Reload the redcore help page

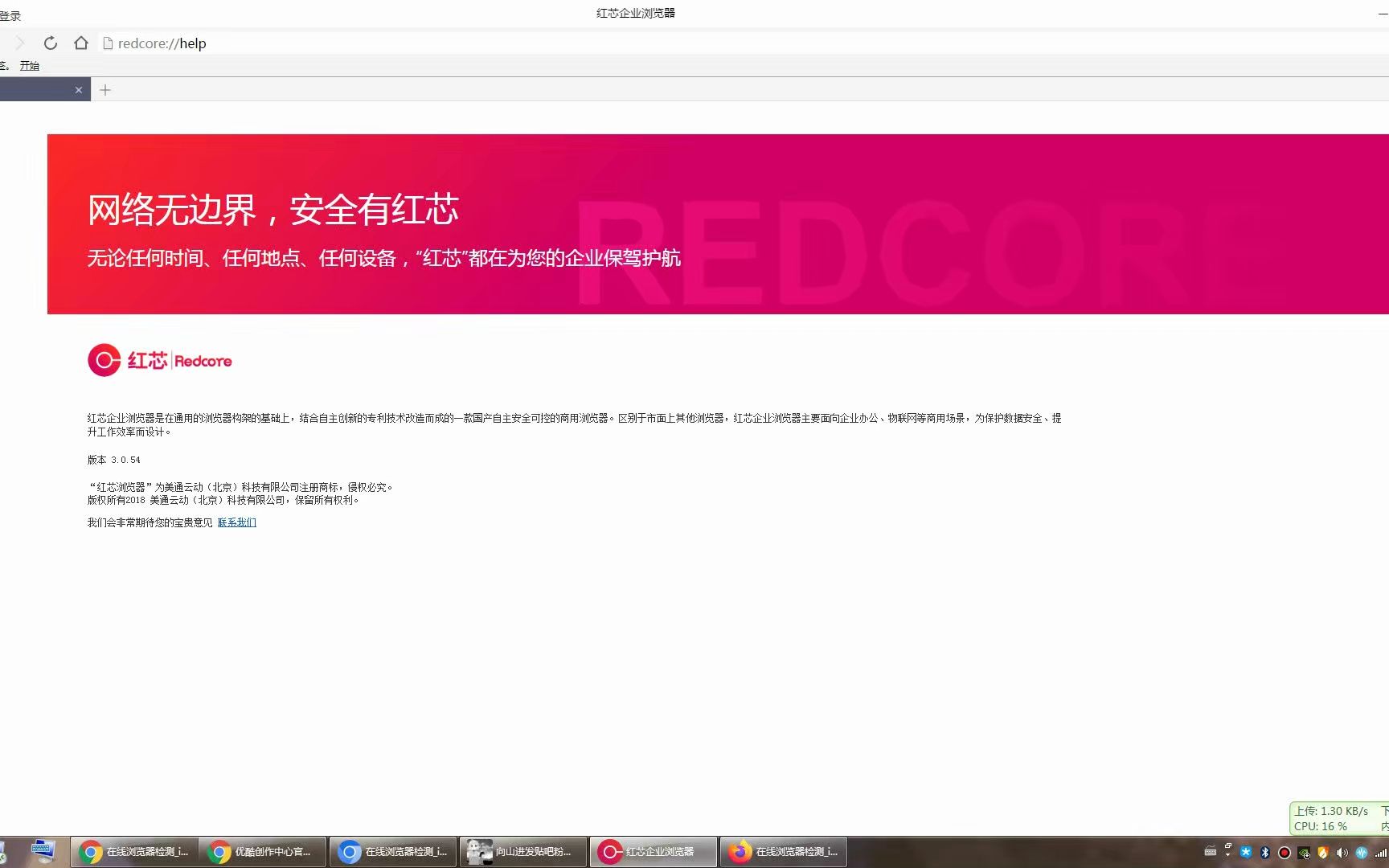pos(51,43)
